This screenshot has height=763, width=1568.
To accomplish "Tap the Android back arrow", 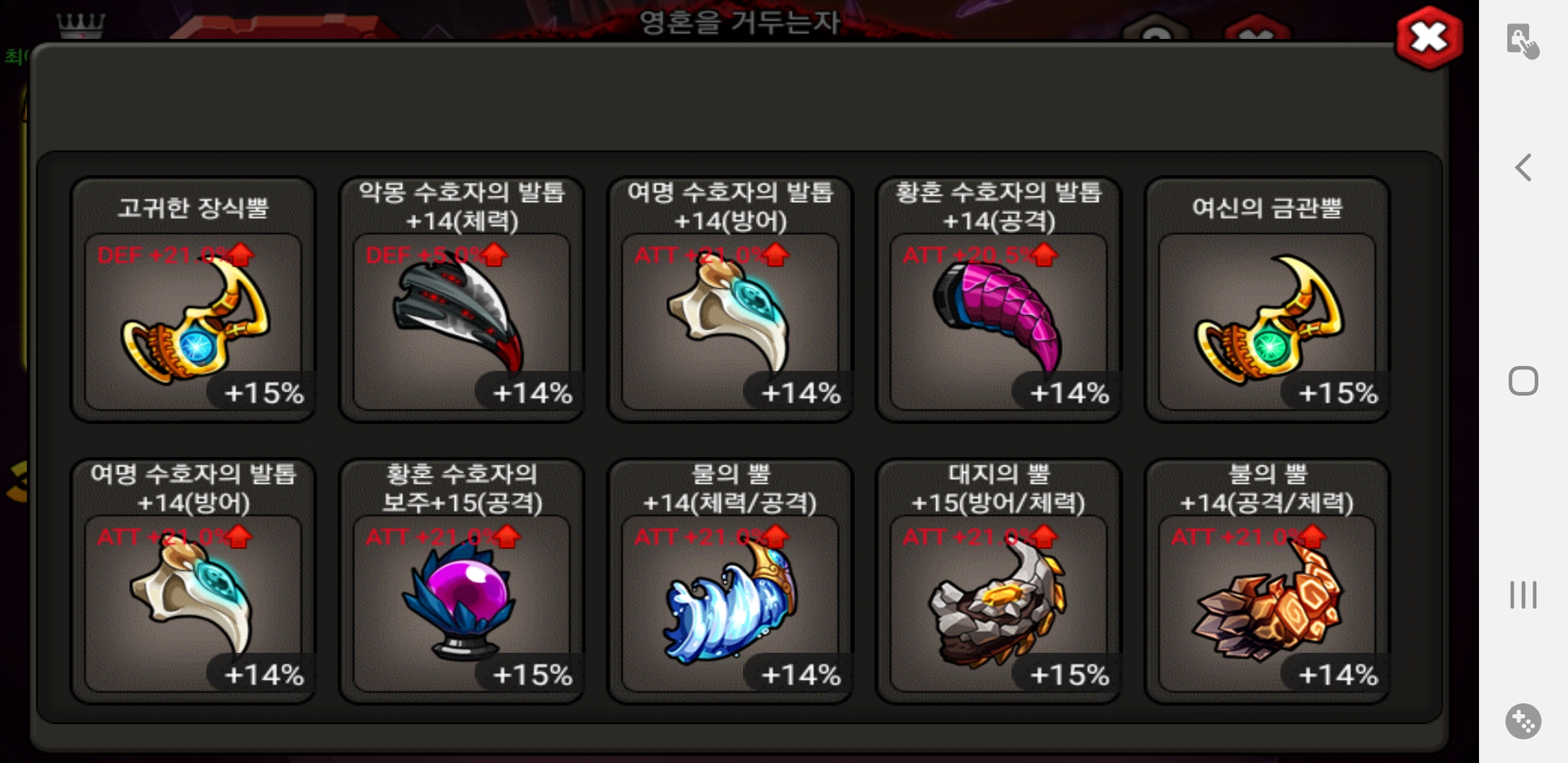I will pyautogui.click(x=1524, y=167).
